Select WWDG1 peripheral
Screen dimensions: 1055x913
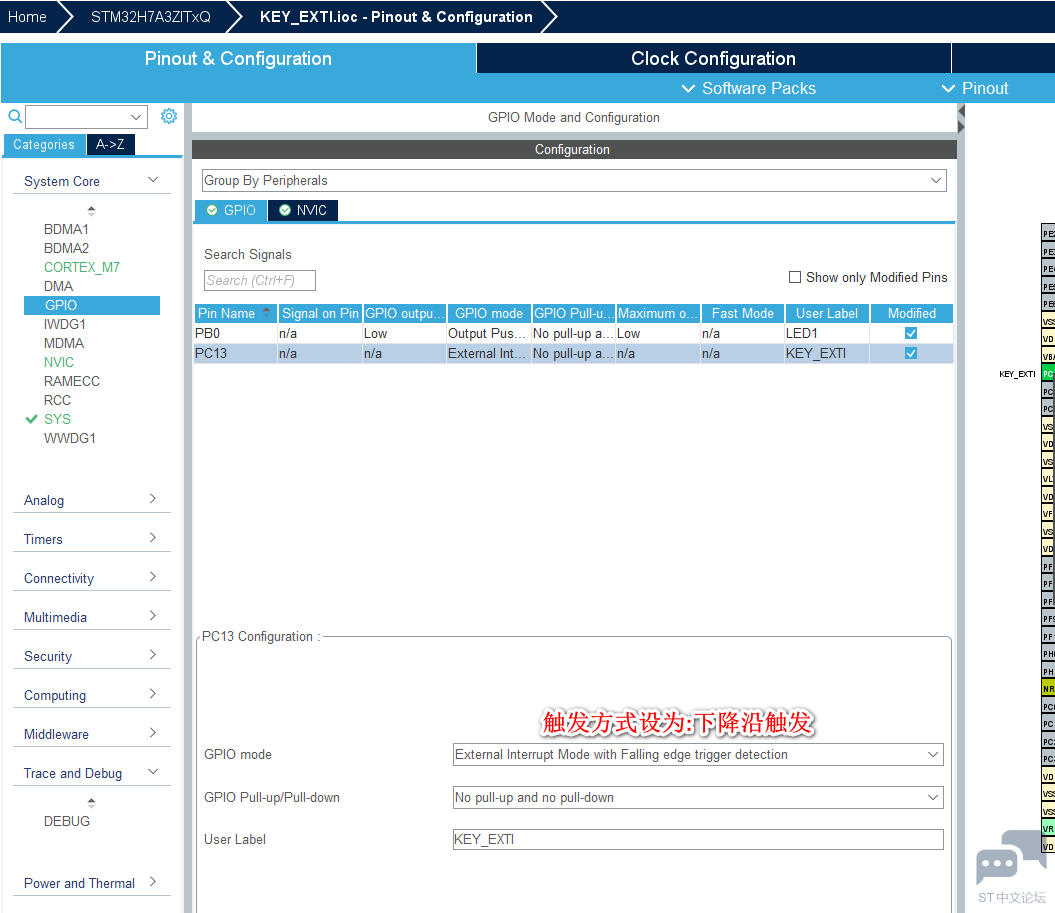70,438
